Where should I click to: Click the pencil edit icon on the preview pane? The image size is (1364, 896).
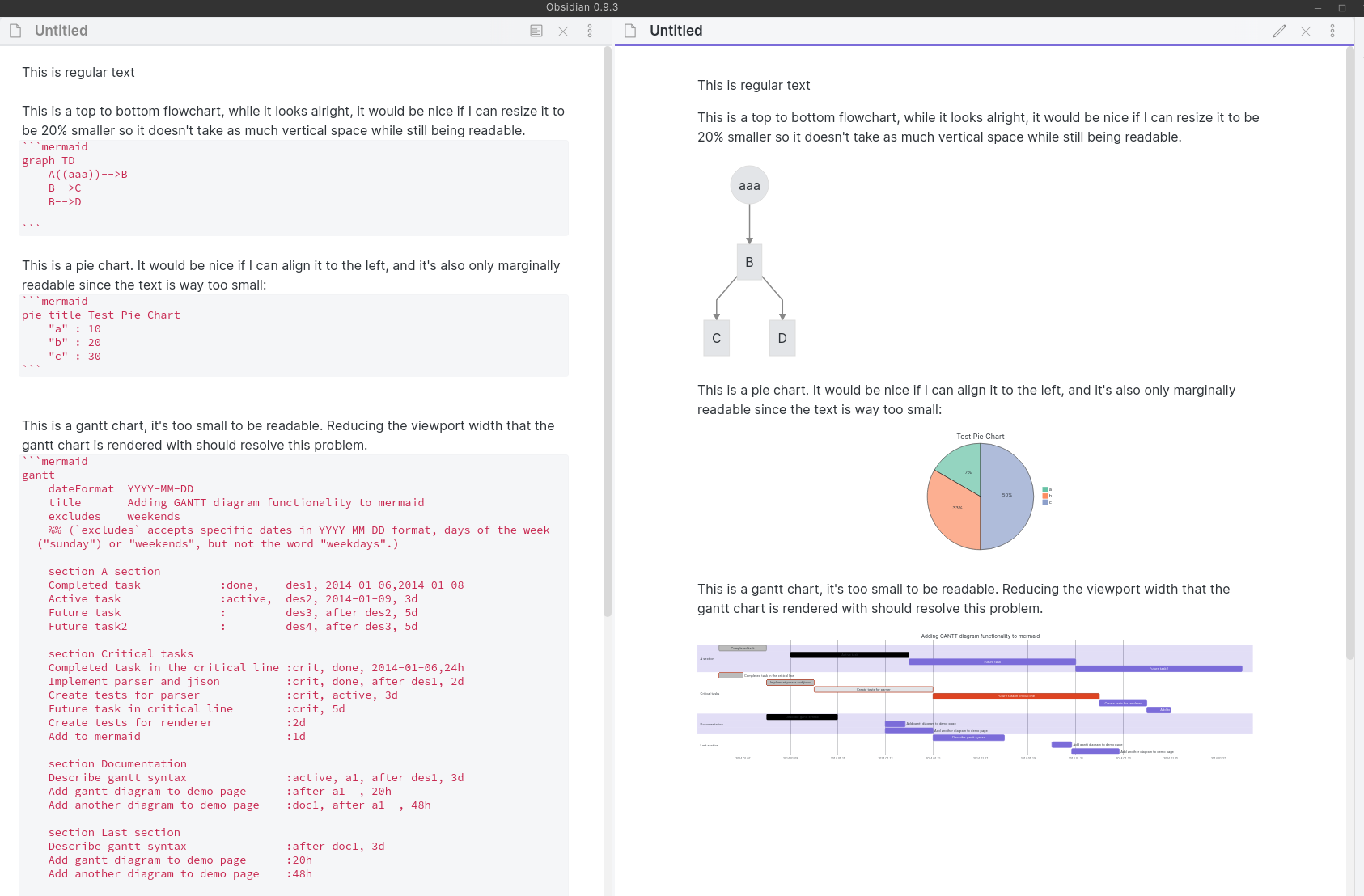(x=1280, y=30)
